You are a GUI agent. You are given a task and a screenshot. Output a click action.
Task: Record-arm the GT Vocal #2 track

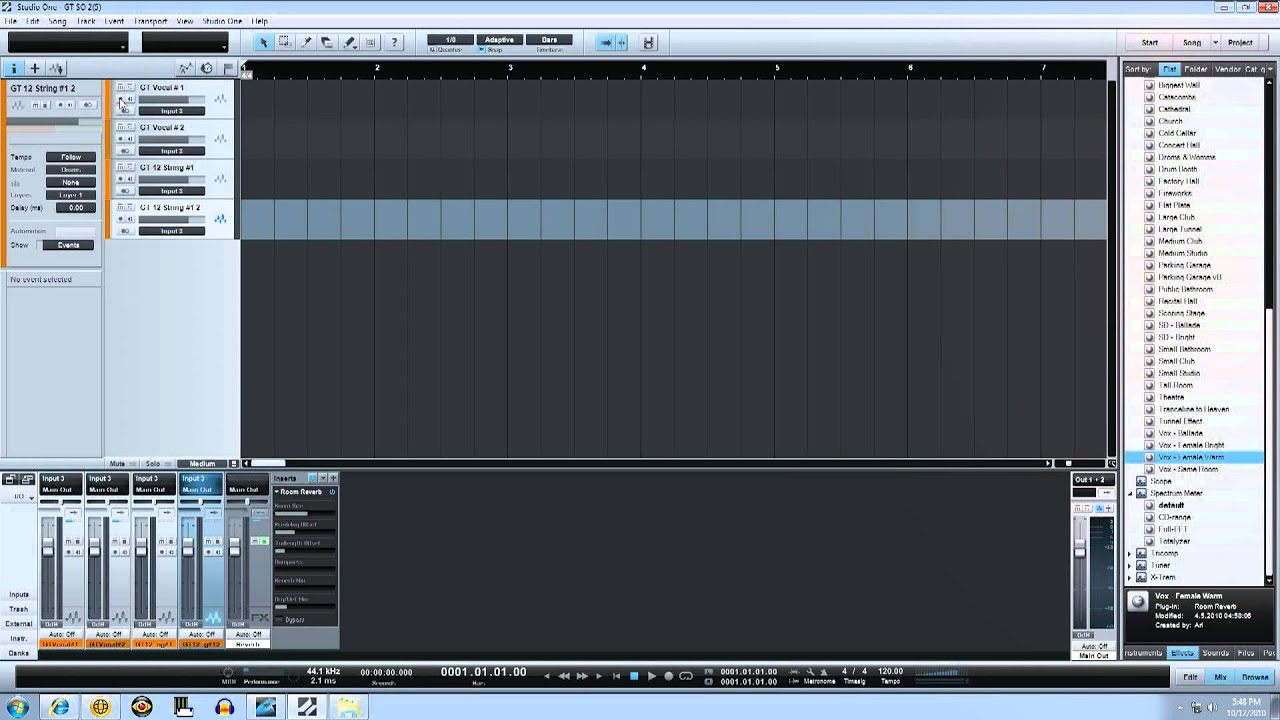tap(120, 139)
